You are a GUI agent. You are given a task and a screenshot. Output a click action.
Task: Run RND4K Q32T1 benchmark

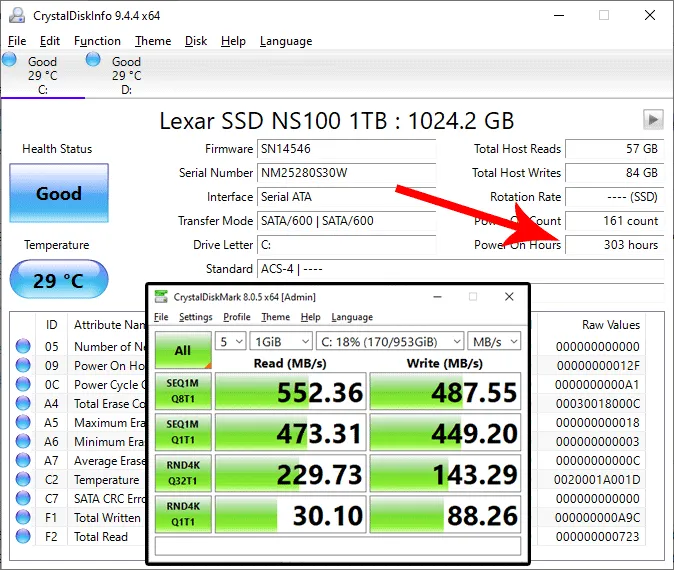[183, 473]
